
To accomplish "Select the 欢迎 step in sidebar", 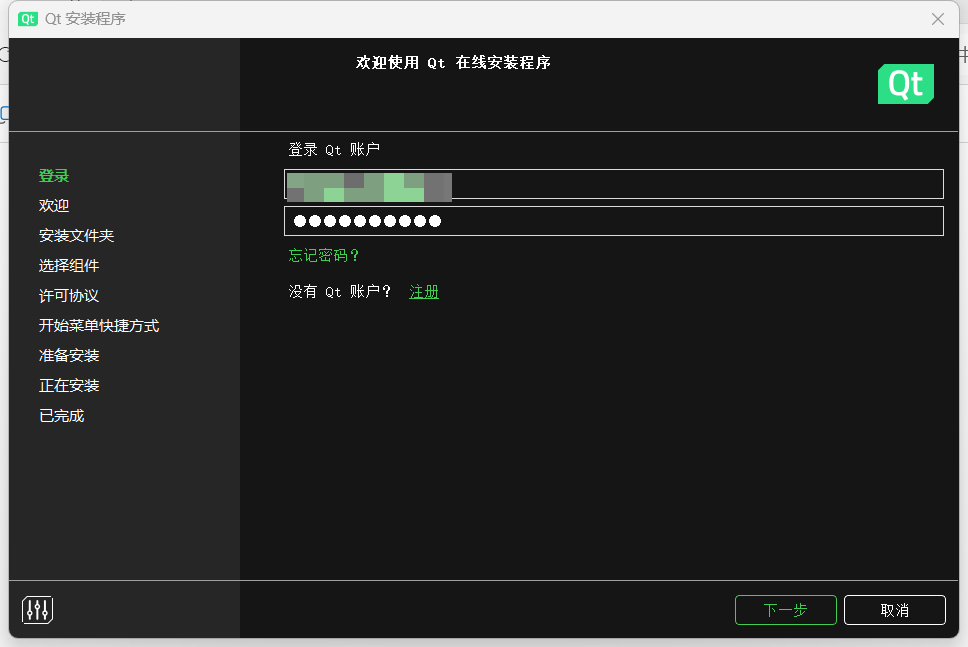I will click(x=54, y=206).
